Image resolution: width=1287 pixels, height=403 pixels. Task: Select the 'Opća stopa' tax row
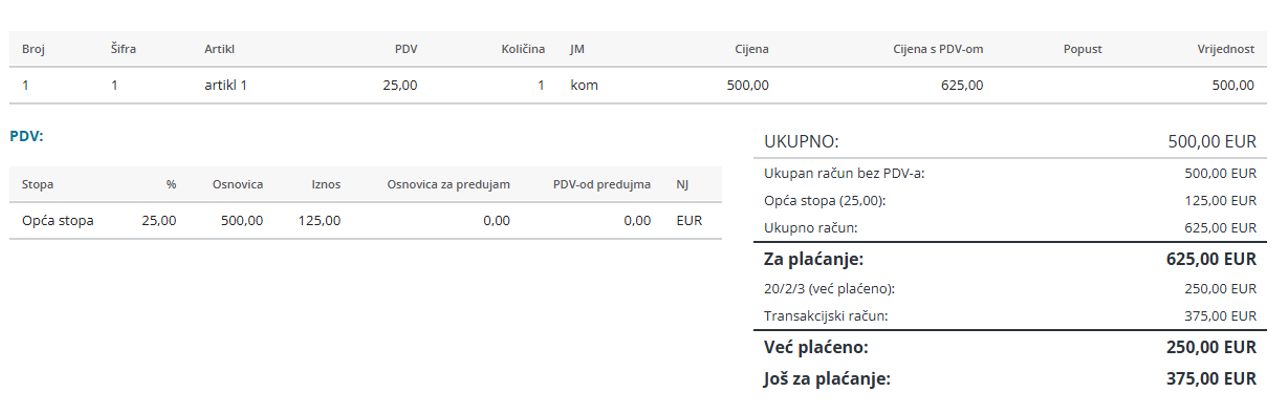pos(58,220)
